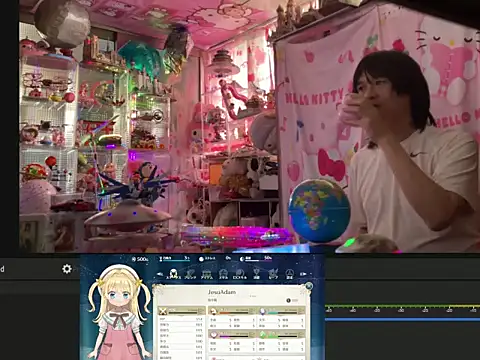Select the house-shaped icon in game menu

point(223,274)
